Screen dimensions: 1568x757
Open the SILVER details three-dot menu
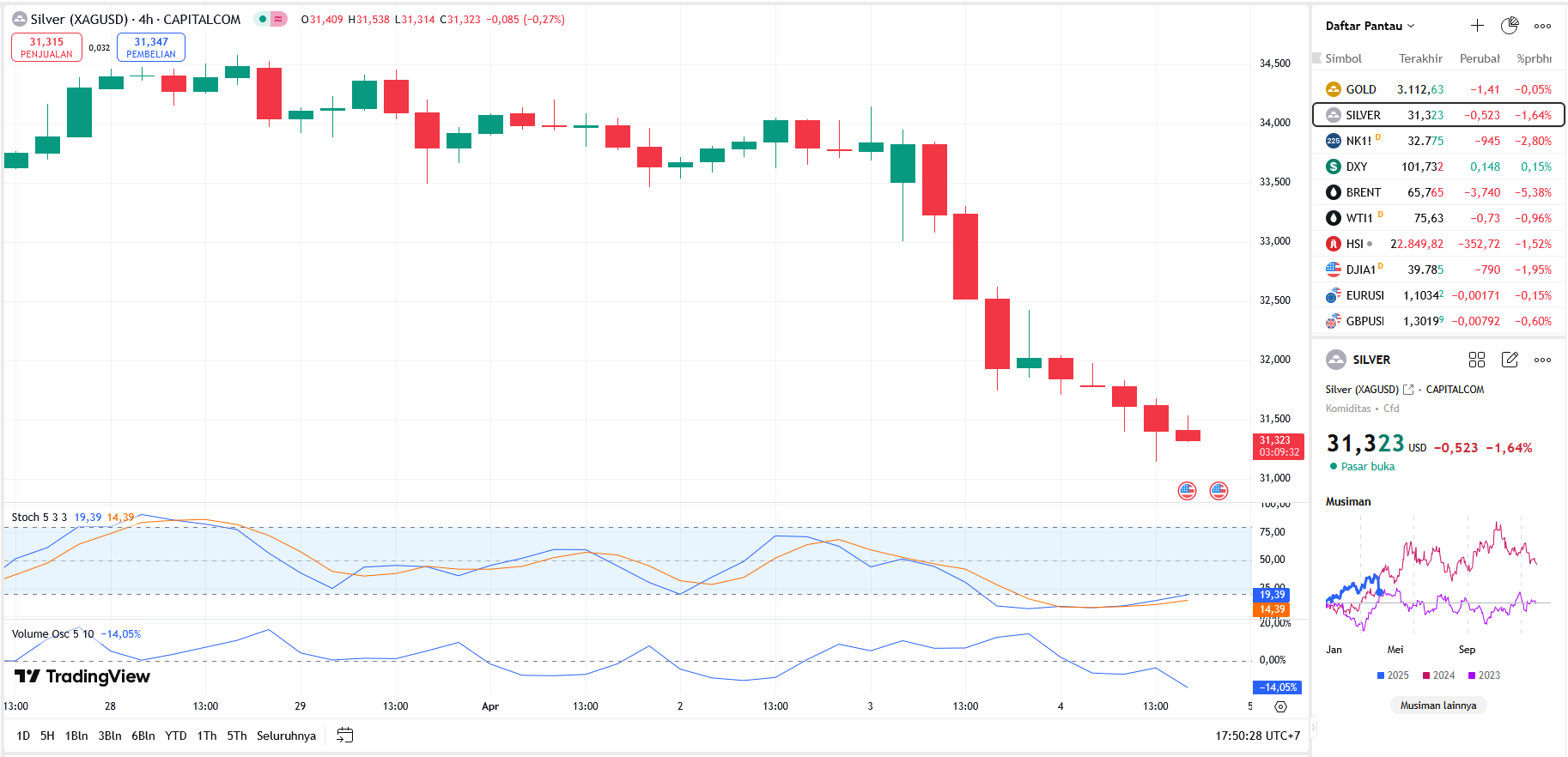1542,360
